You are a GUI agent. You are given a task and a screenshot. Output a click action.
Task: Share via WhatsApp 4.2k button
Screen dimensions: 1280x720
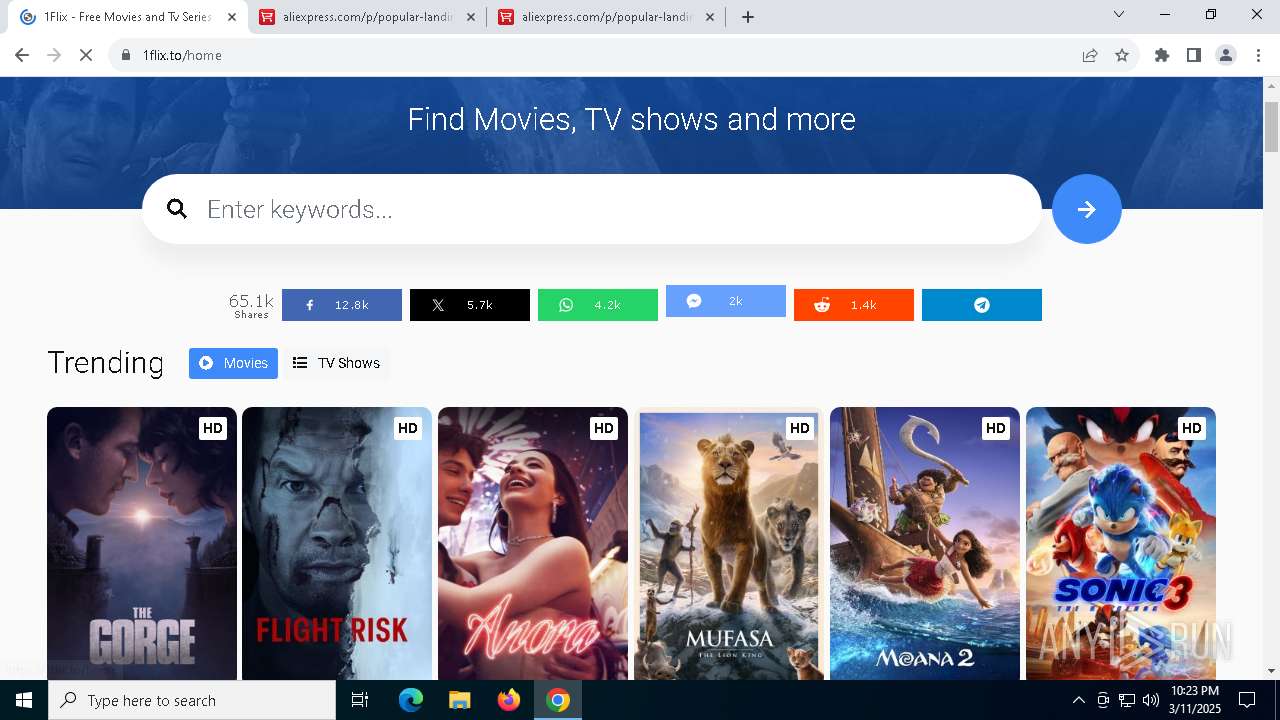(x=598, y=305)
